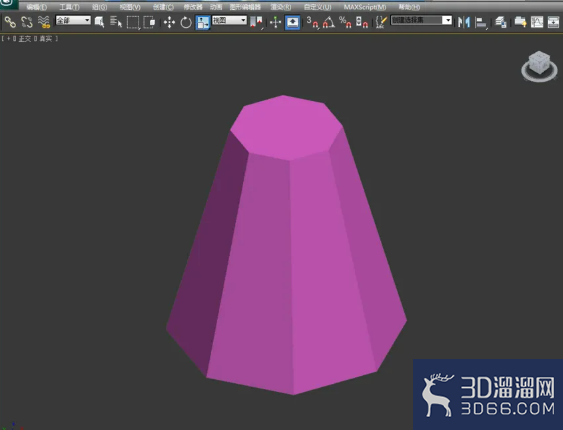The width and height of the screenshot is (563, 430).
Task: Open the 动画 menu
Action: click(x=216, y=7)
